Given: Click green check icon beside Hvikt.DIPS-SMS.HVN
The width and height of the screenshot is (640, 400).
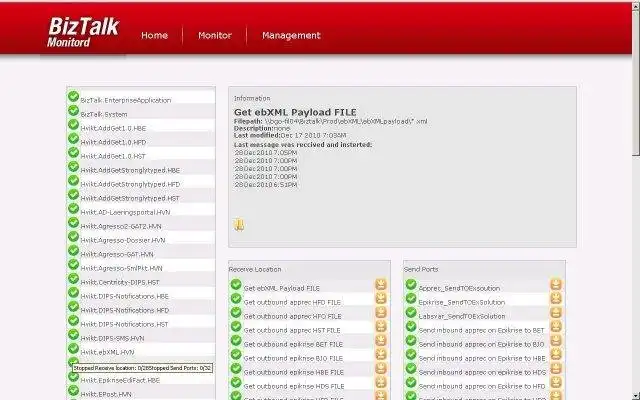Looking at the screenshot, I should tap(73, 334).
